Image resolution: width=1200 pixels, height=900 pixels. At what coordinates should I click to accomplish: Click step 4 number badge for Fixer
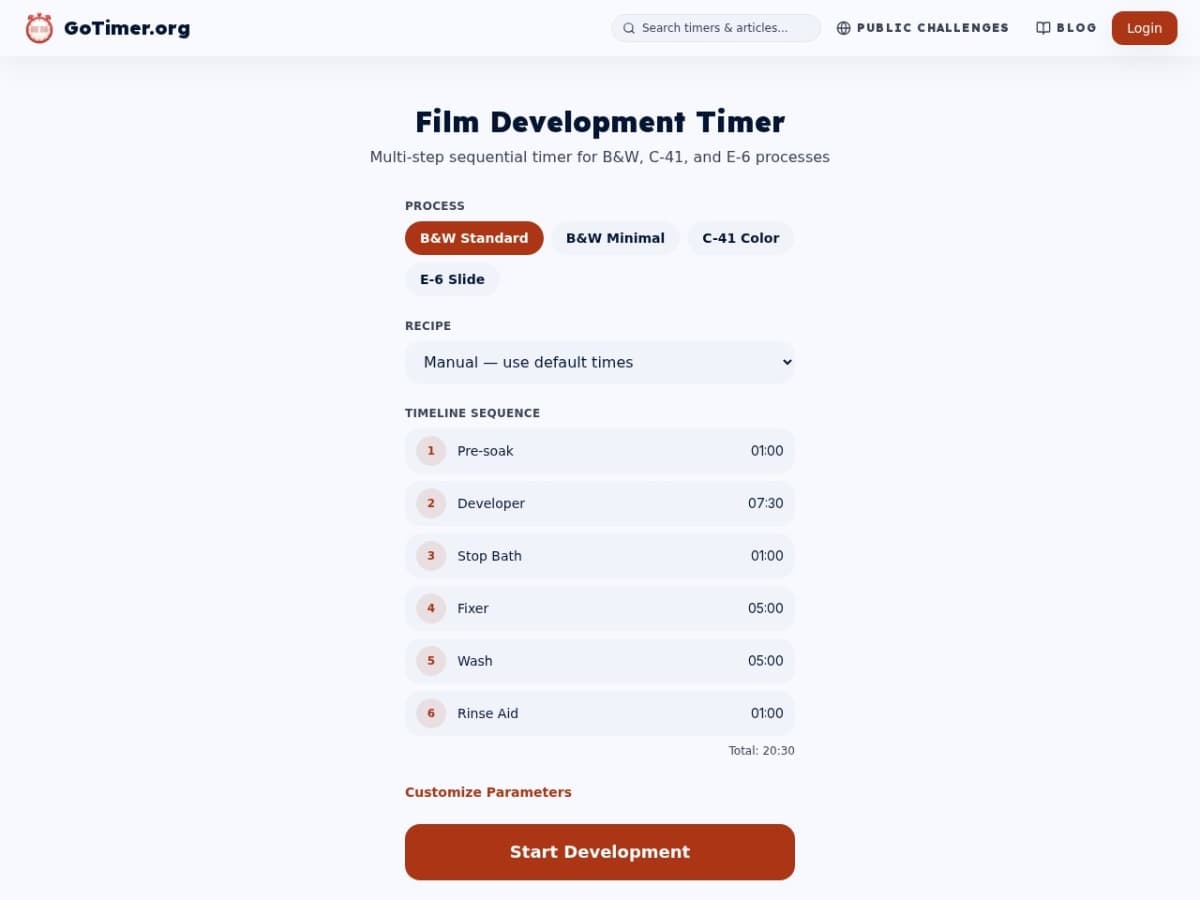pos(431,608)
